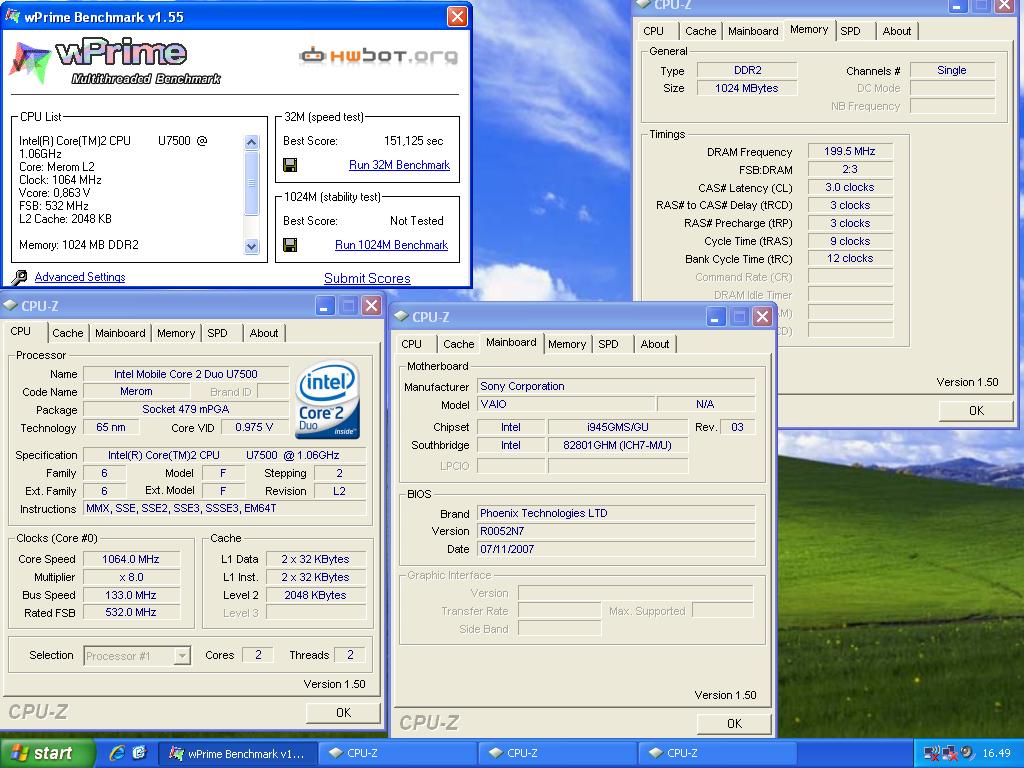This screenshot has height=768, width=1024.
Task: Run the 32M Benchmark
Action: [399, 165]
